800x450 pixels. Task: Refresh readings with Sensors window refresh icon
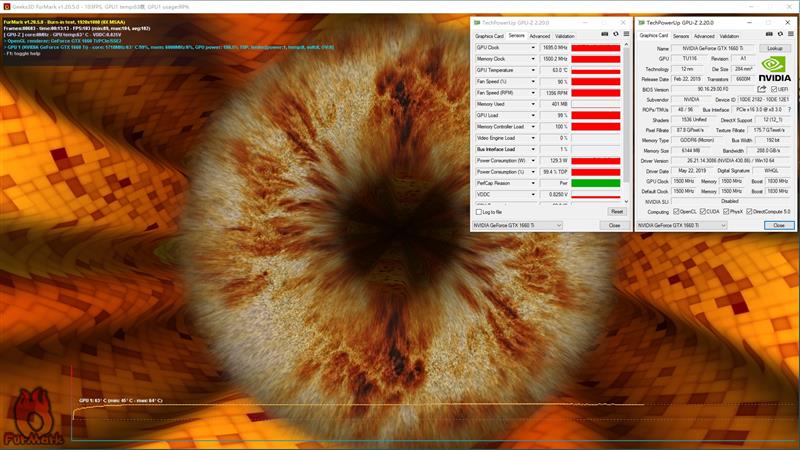pos(616,34)
